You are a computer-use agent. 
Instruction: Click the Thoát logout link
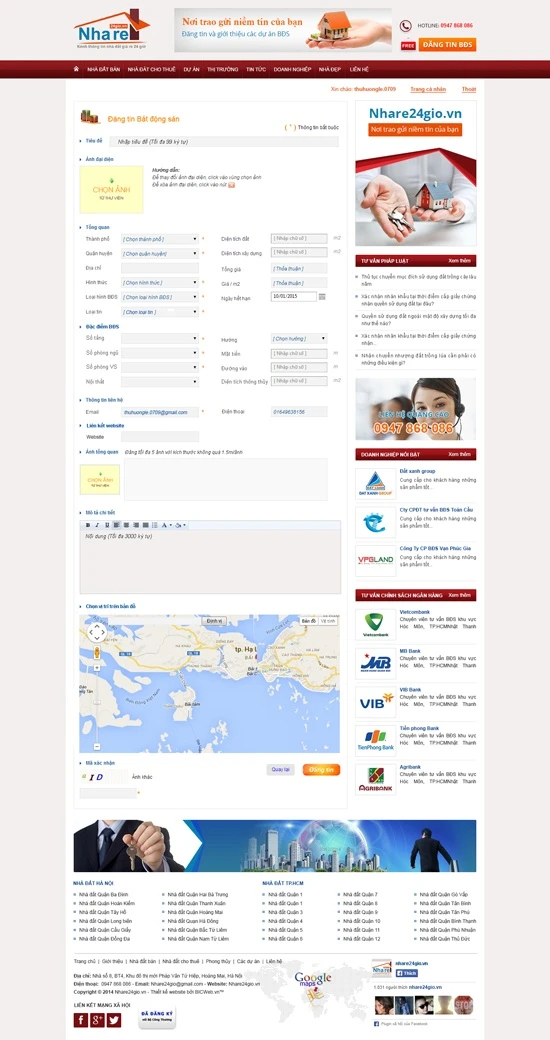point(469,89)
